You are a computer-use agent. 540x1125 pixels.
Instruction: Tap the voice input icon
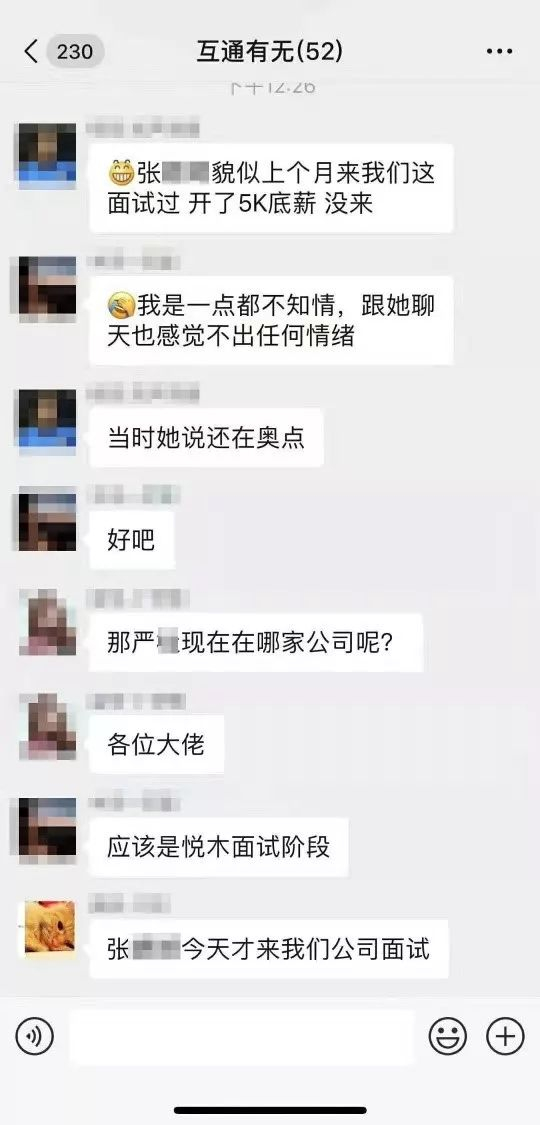point(34,1037)
